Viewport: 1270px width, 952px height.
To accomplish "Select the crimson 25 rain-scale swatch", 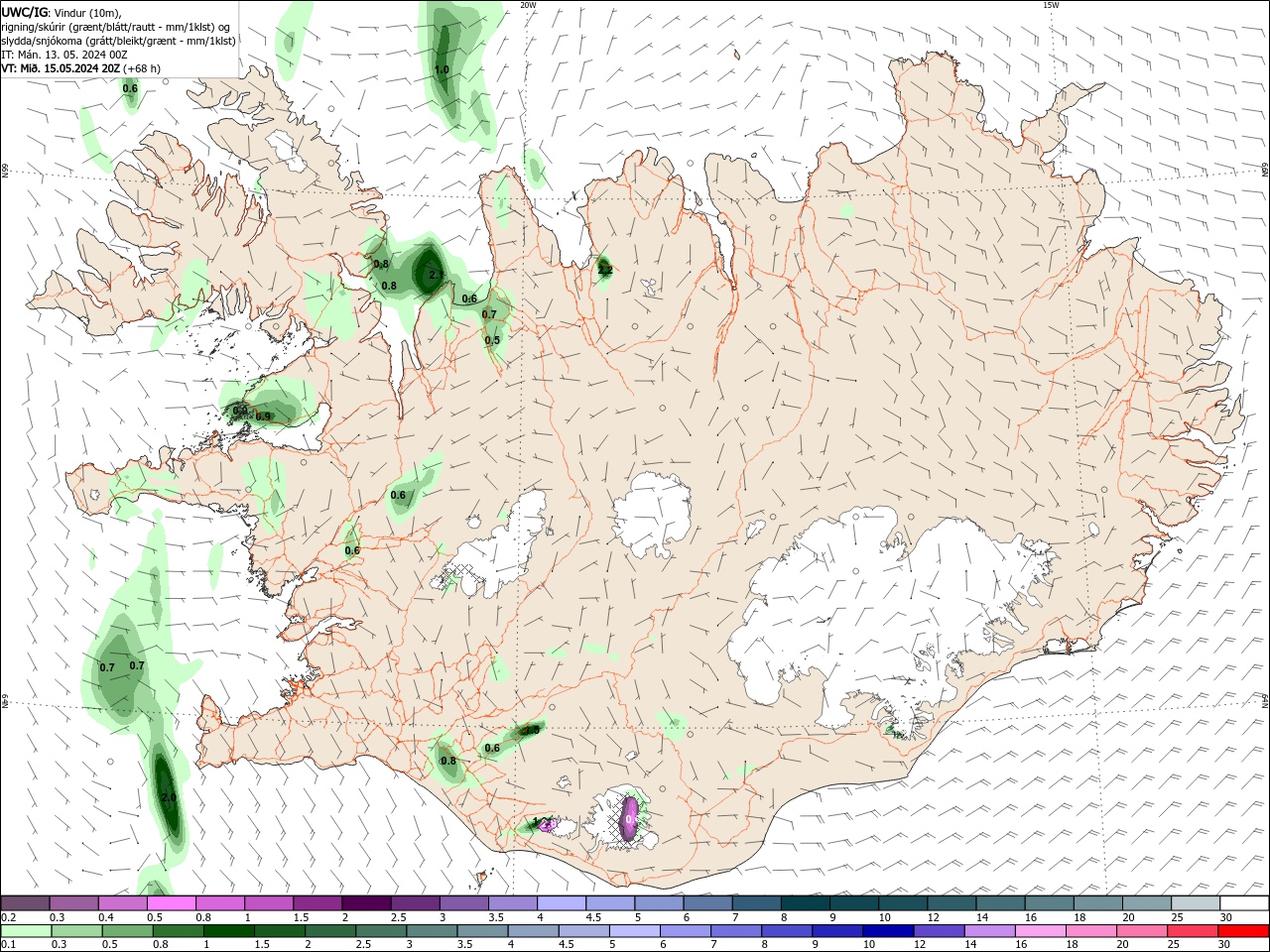I will click(1192, 931).
